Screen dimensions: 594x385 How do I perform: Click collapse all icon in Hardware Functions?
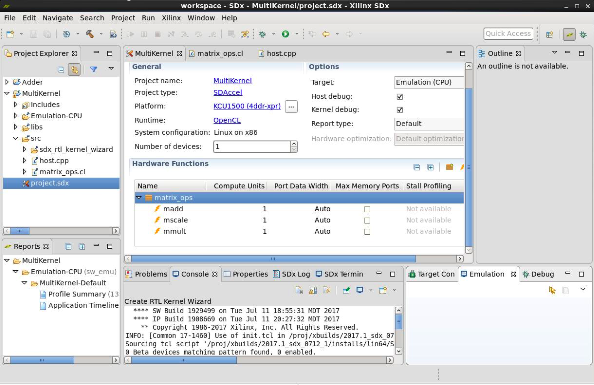pyautogui.click(x=417, y=167)
